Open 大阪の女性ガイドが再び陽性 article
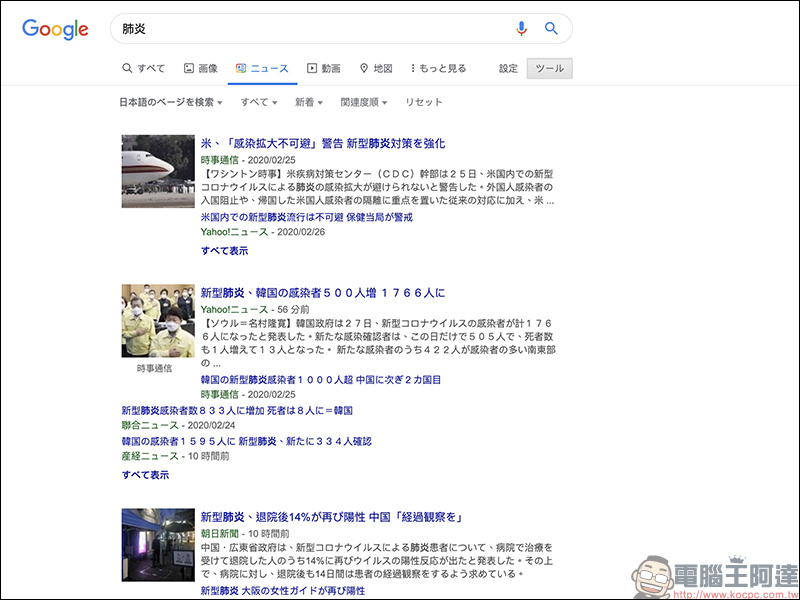The height and width of the screenshot is (600, 800). [283, 591]
